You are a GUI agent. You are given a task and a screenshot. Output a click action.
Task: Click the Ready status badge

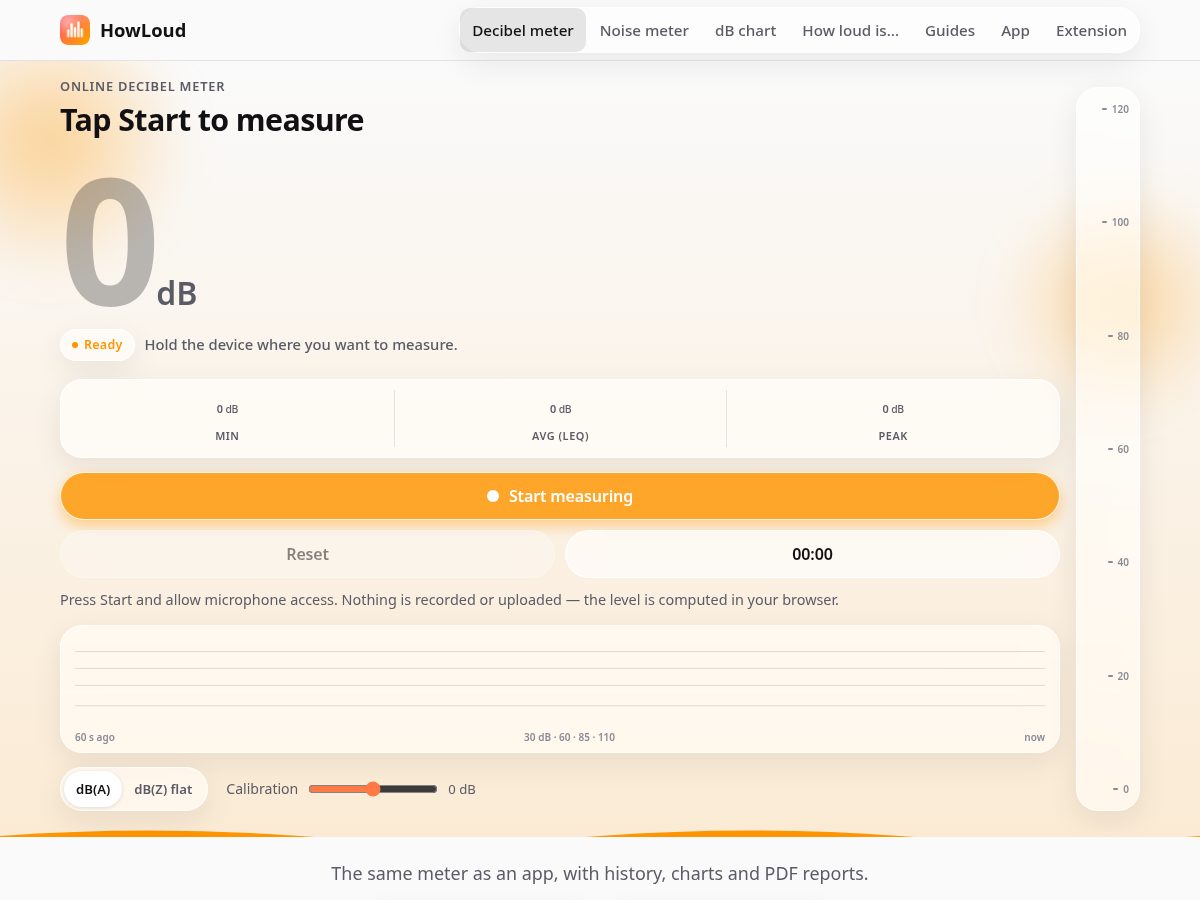tap(97, 345)
